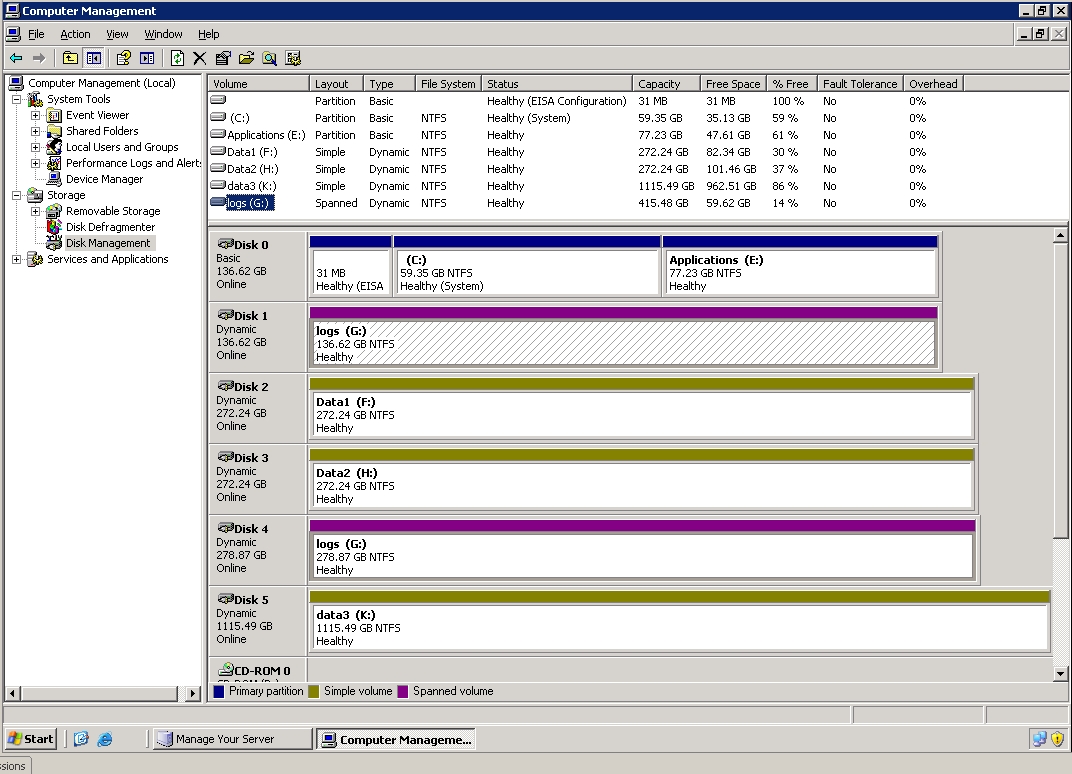Click the Disk 1 drive icon
Image resolution: width=1072 pixels, height=774 pixels.
tap(225, 315)
